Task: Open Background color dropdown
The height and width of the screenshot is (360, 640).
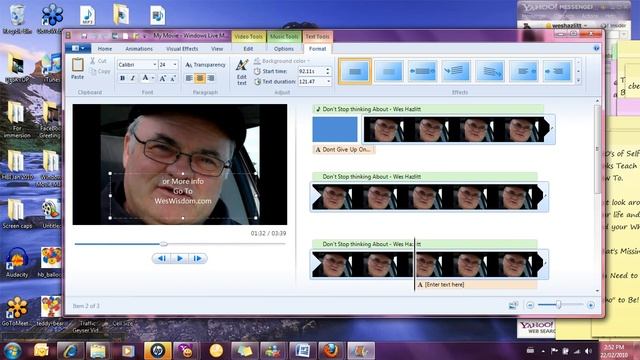Action: pos(282,61)
